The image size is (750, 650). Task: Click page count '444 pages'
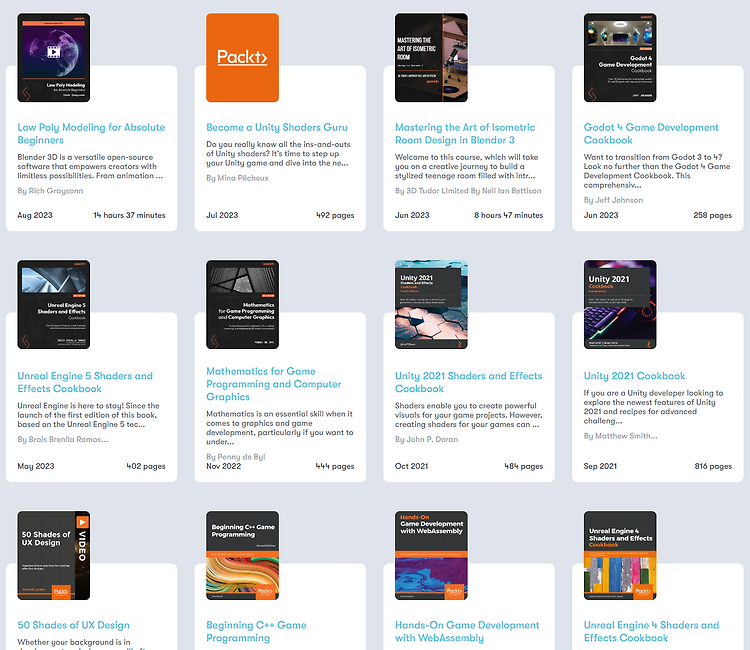(335, 466)
